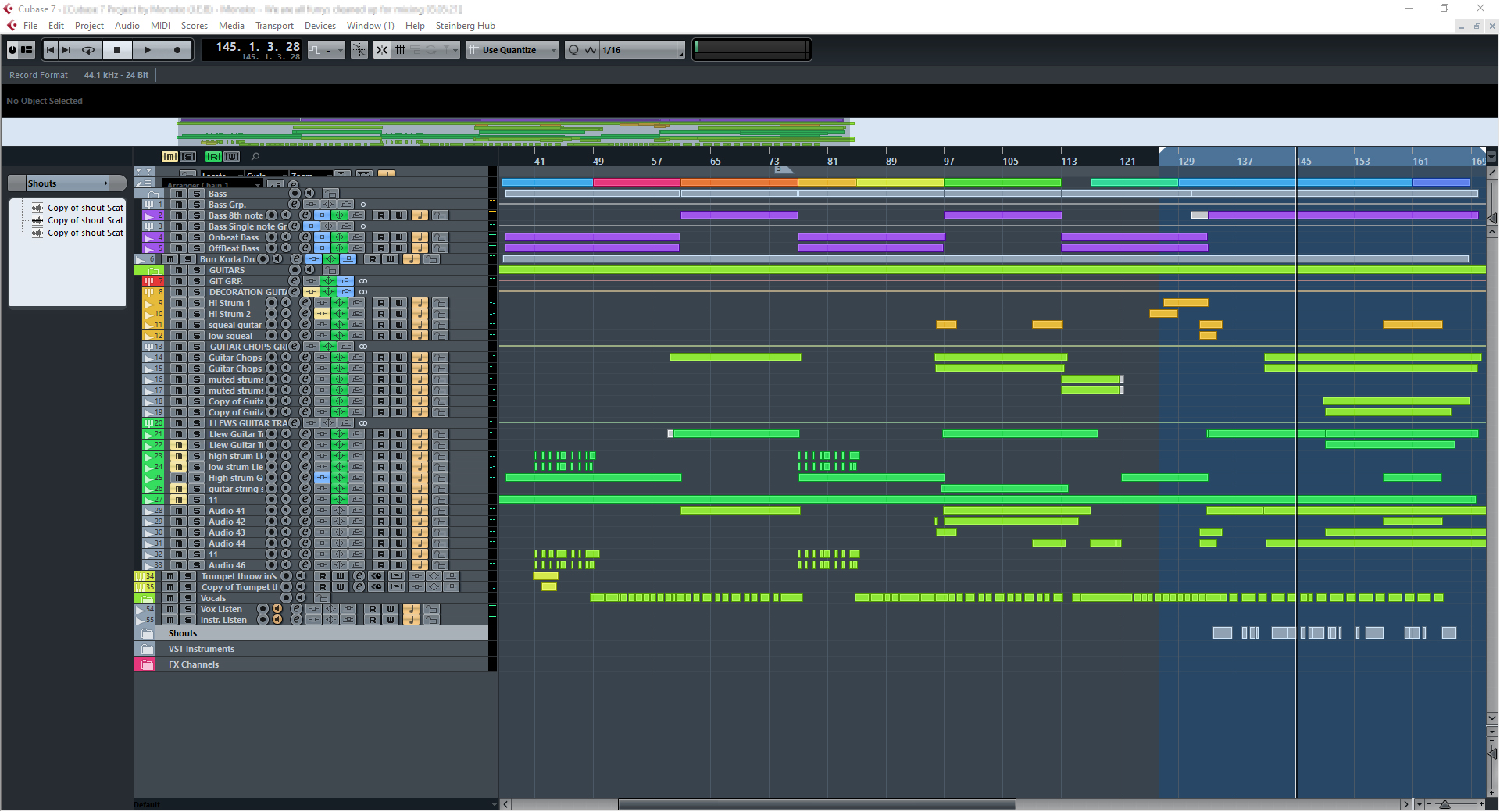Go to previous marker in transport
Image resolution: width=1500 pixels, height=812 pixels.
pos(51,50)
